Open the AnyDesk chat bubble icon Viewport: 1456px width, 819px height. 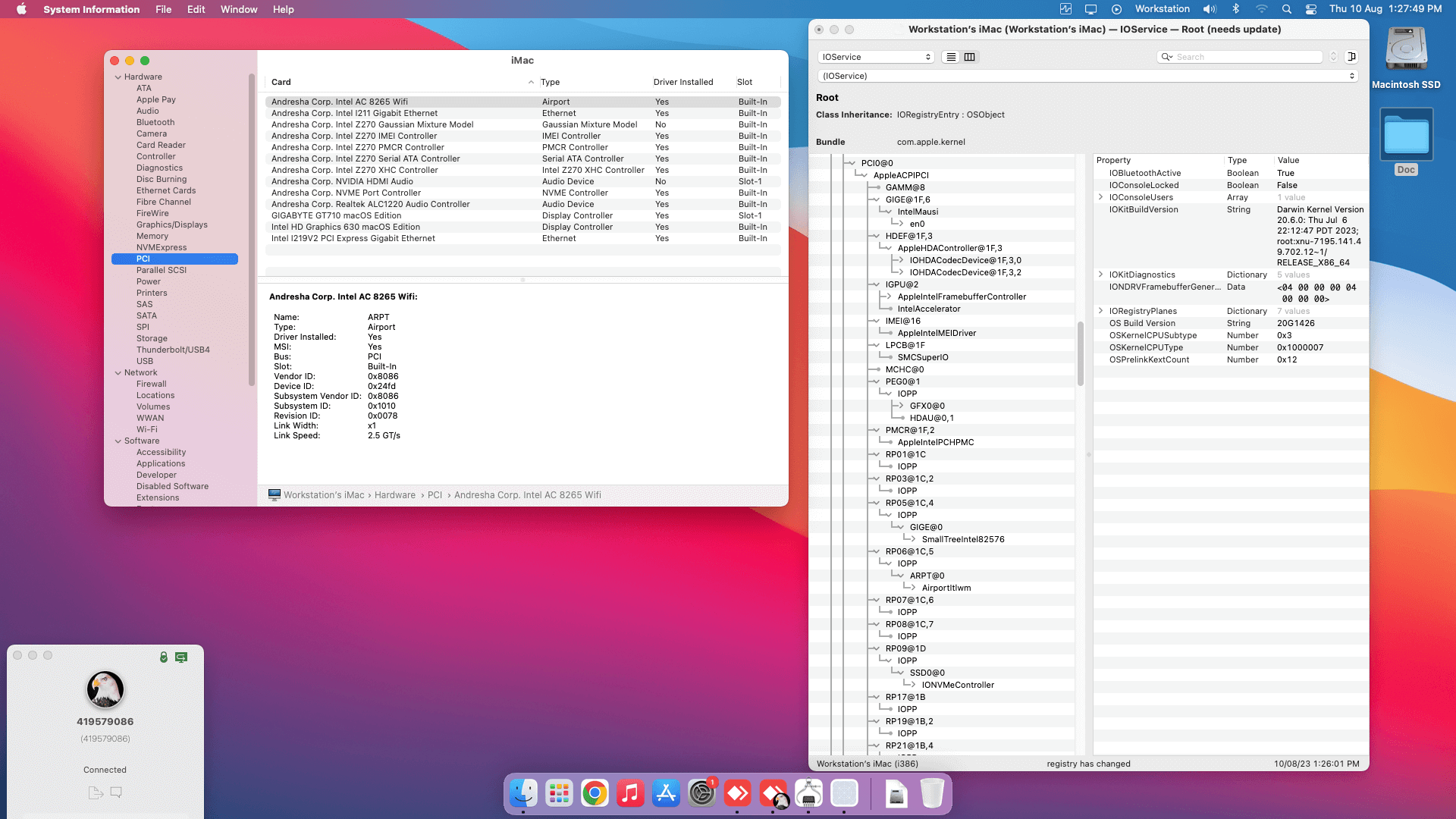click(x=116, y=792)
